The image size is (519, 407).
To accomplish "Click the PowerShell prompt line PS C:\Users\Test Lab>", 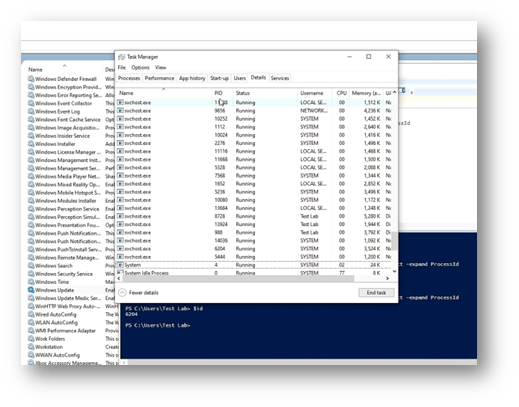I will [x=158, y=325].
